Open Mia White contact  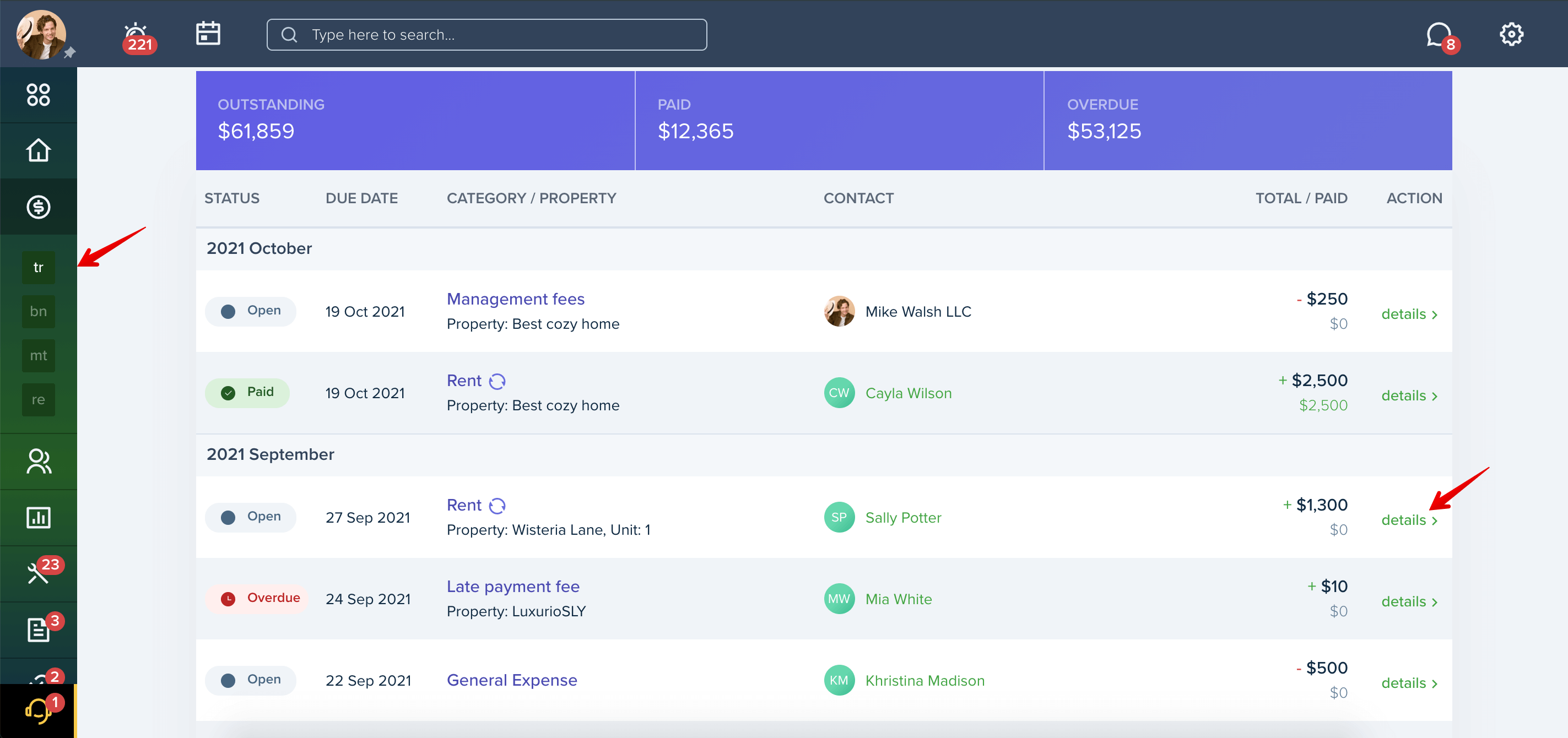pyautogui.click(x=899, y=599)
